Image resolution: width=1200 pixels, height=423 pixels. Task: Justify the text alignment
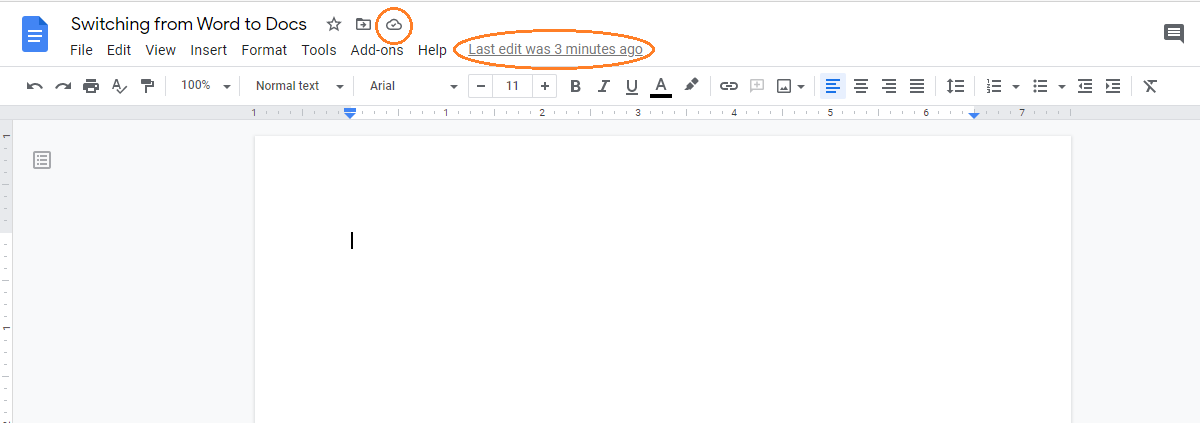pos(917,86)
